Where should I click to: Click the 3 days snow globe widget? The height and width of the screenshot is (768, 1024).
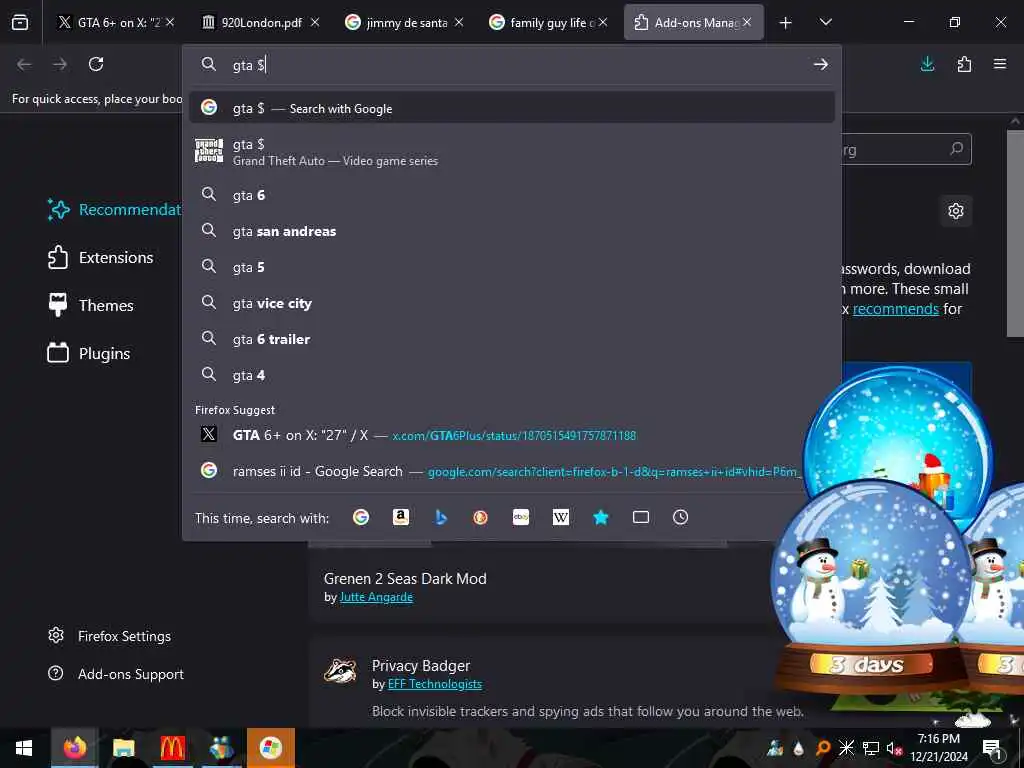coord(870,588)
